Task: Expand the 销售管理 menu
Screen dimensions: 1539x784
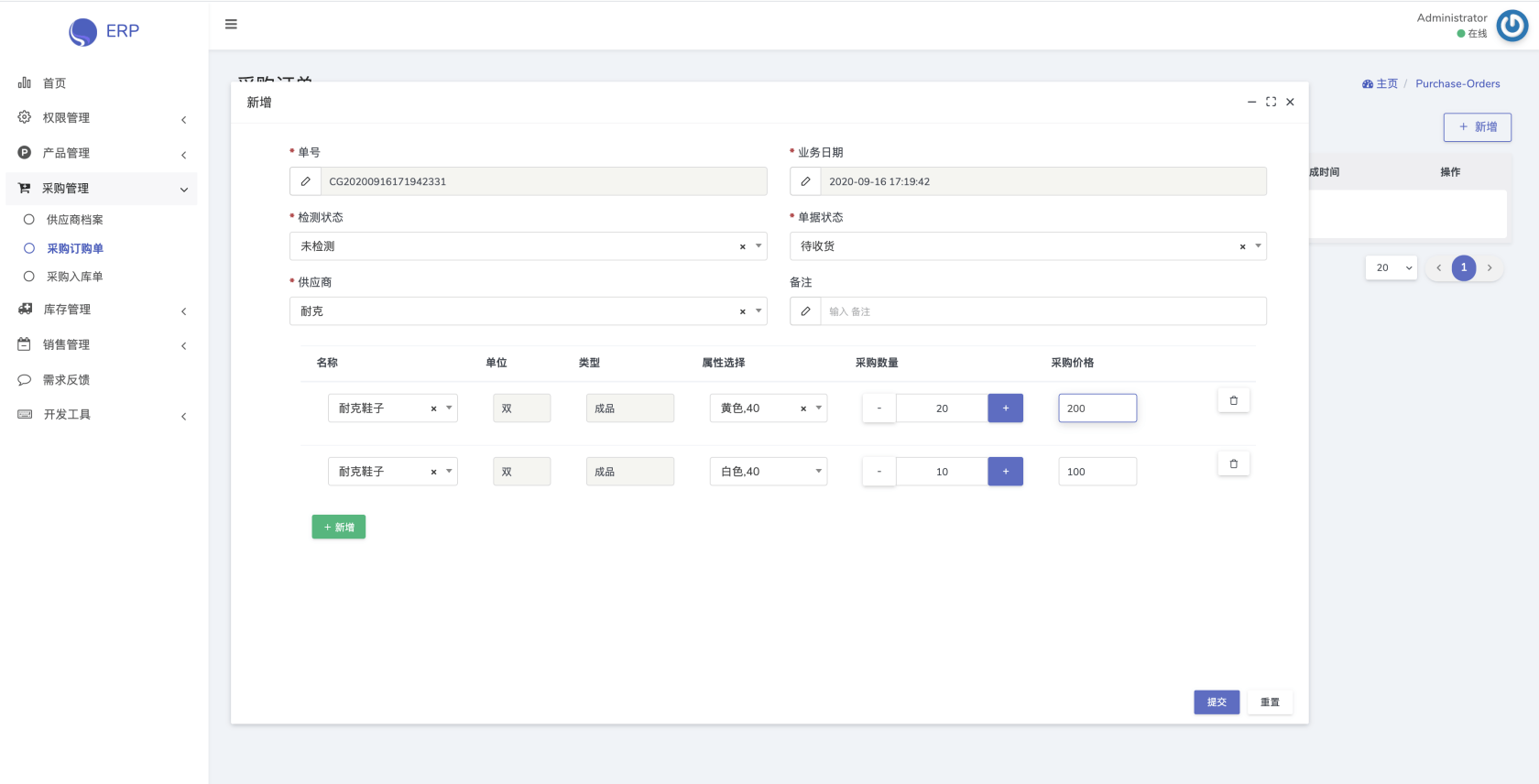Action: (x=101, y=344)
